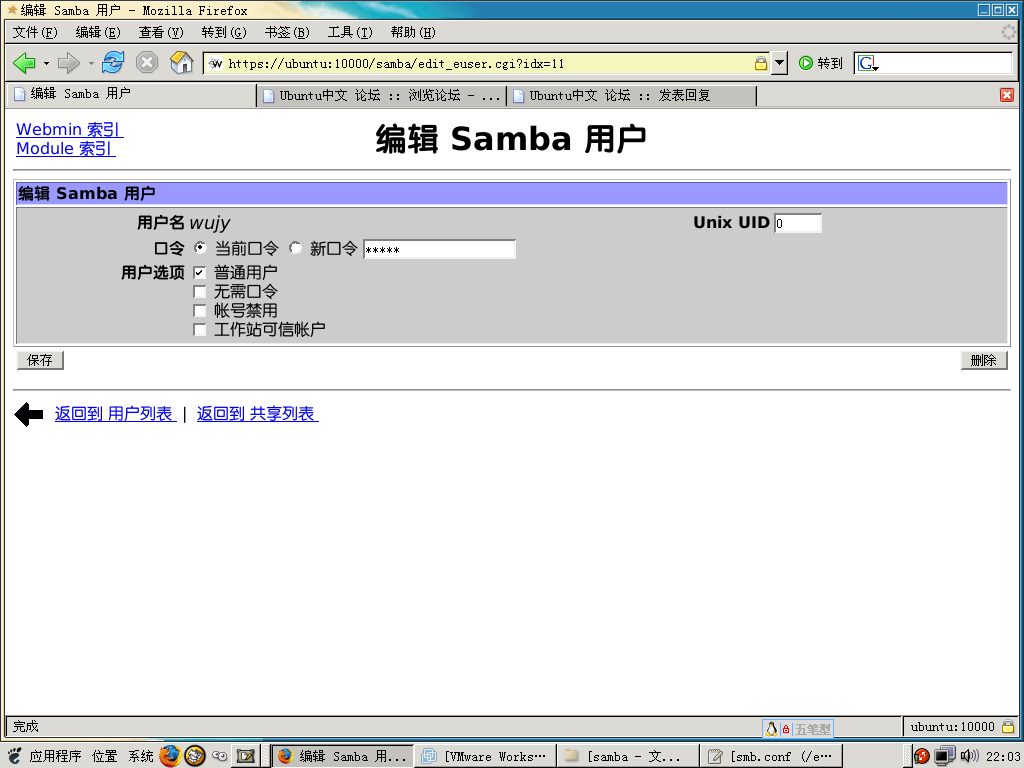Follow the Module 索引 link

(x=66, y=149)
